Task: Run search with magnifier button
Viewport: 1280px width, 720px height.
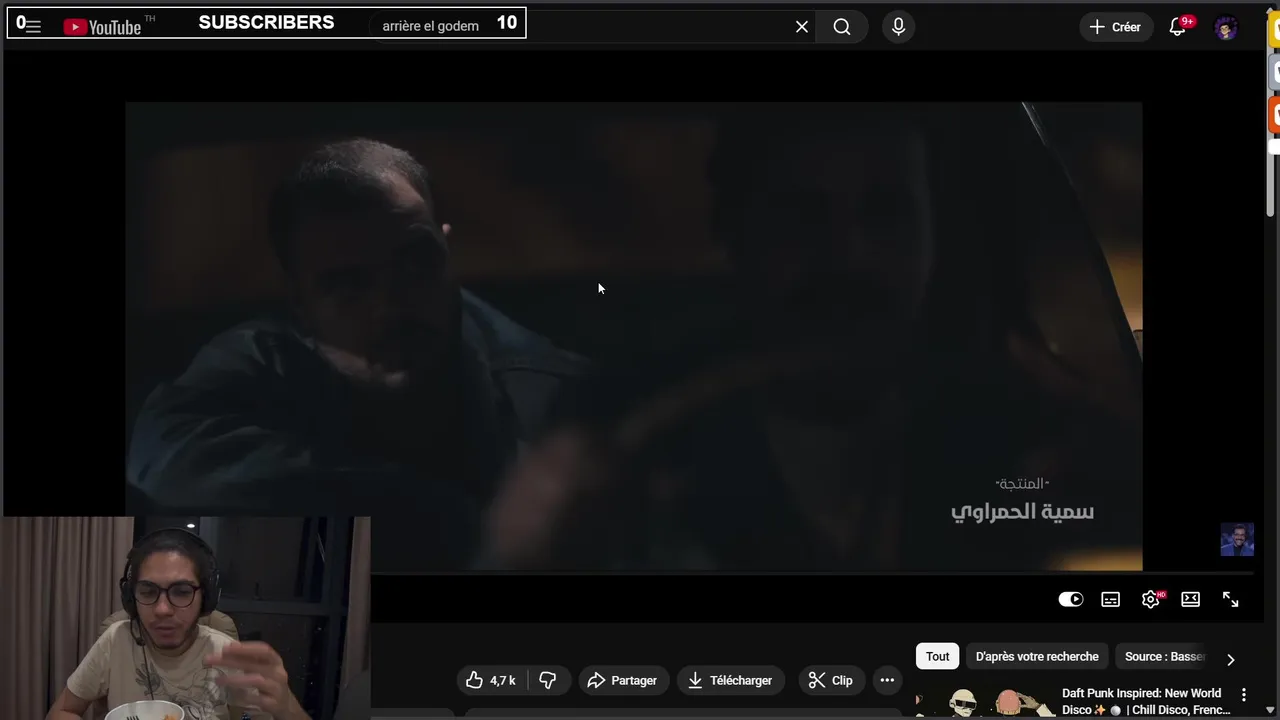Action: click(x=842, y=27)
